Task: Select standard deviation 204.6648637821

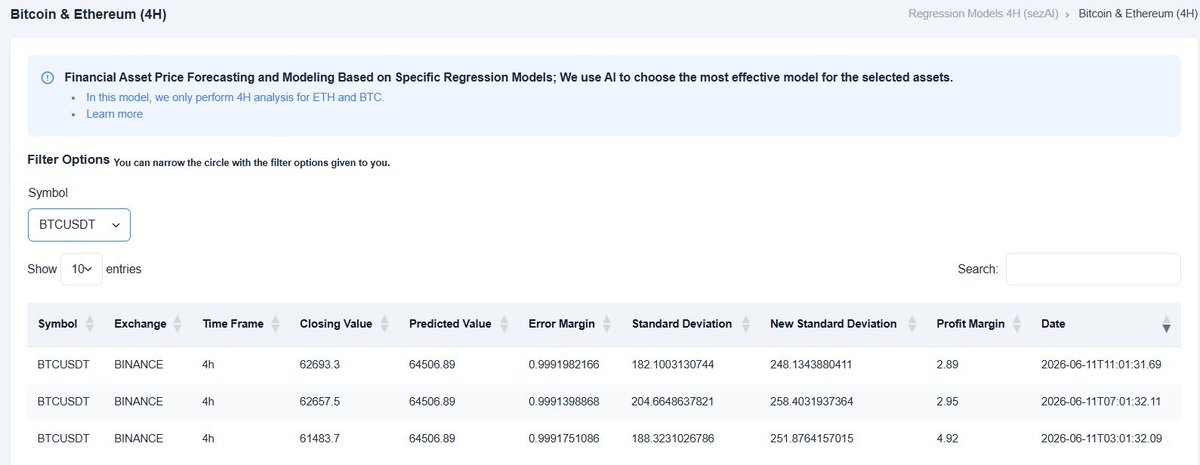Action: pyautogui.click(x=673, y=401)
